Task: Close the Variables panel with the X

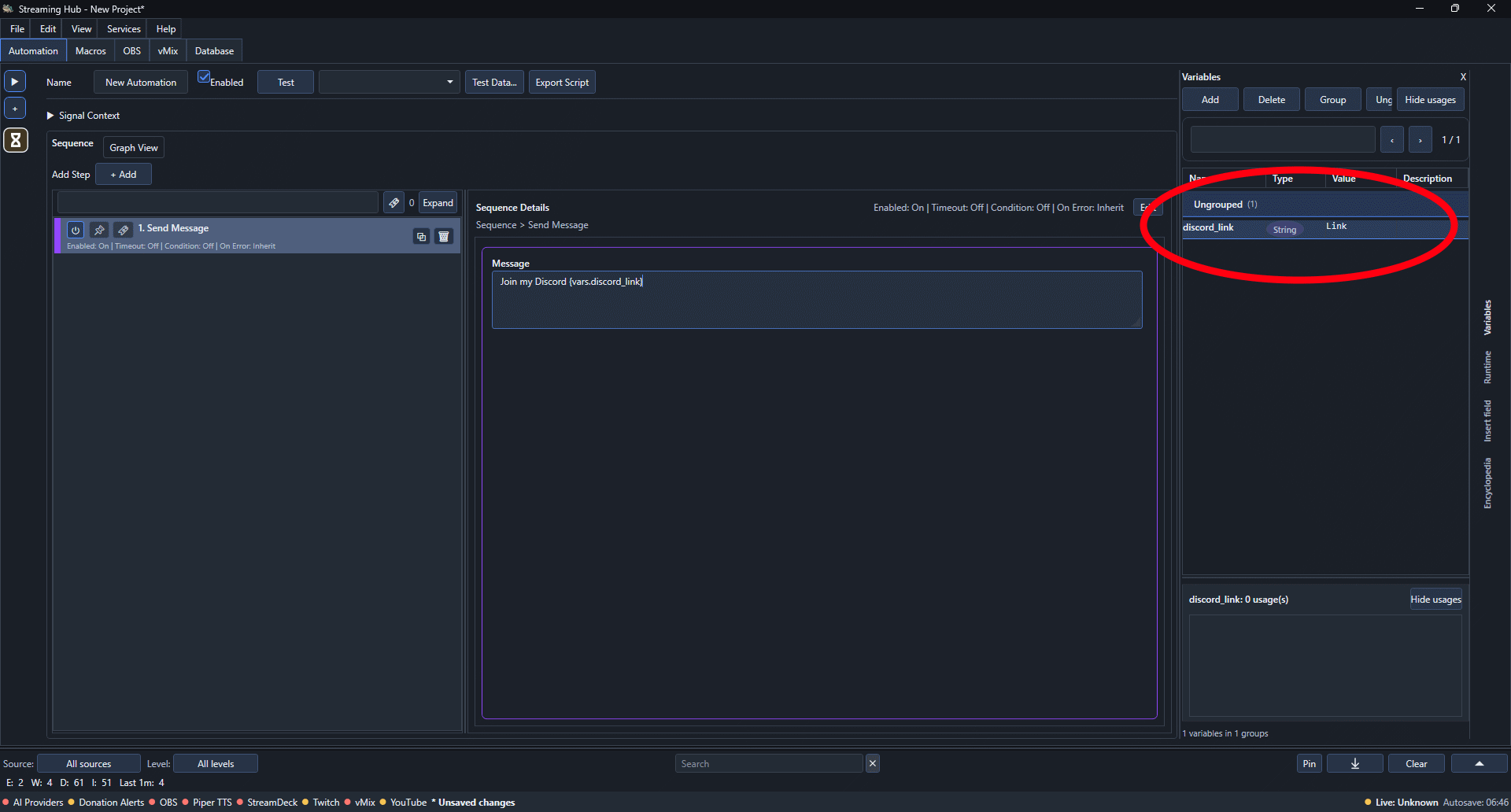Action: (x=1463, y=77)
